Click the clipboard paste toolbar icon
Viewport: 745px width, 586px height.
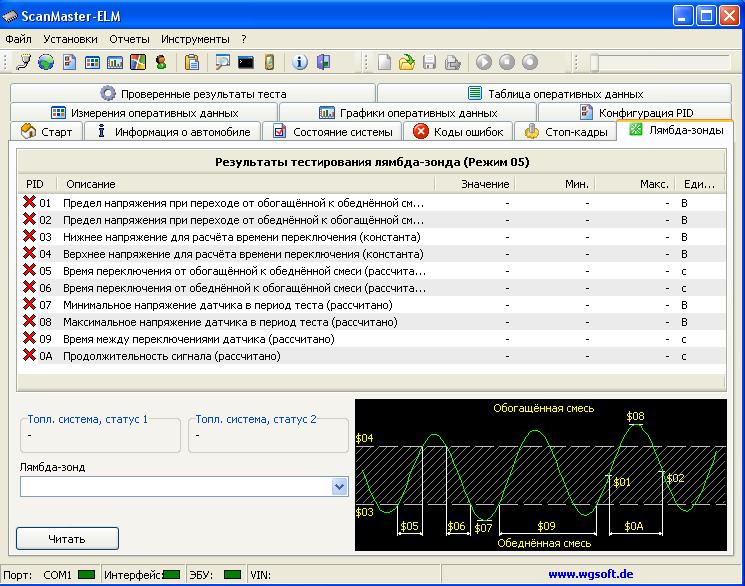pos(191,62)
